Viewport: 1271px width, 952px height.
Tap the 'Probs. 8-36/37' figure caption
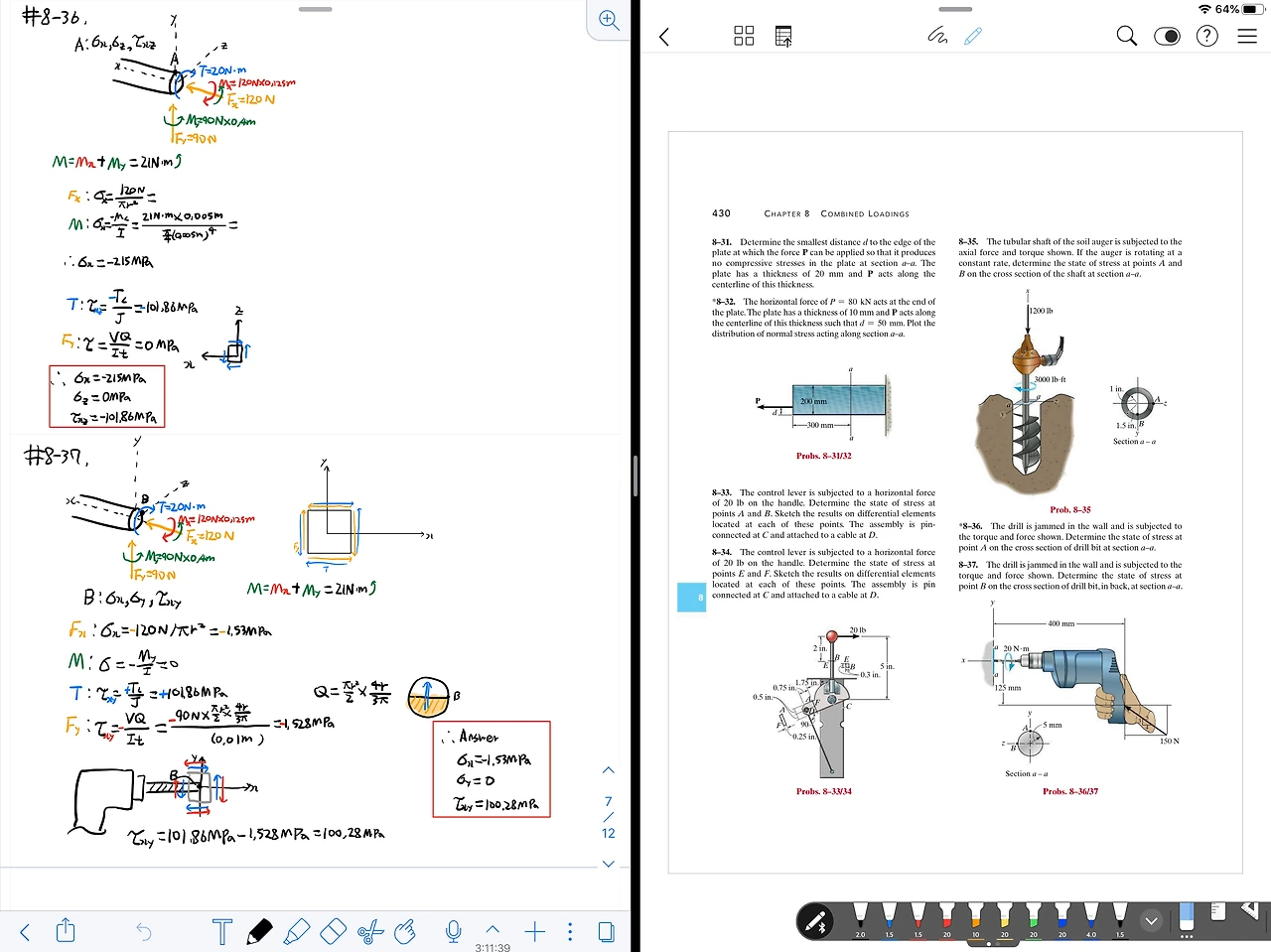point(1070,791)
